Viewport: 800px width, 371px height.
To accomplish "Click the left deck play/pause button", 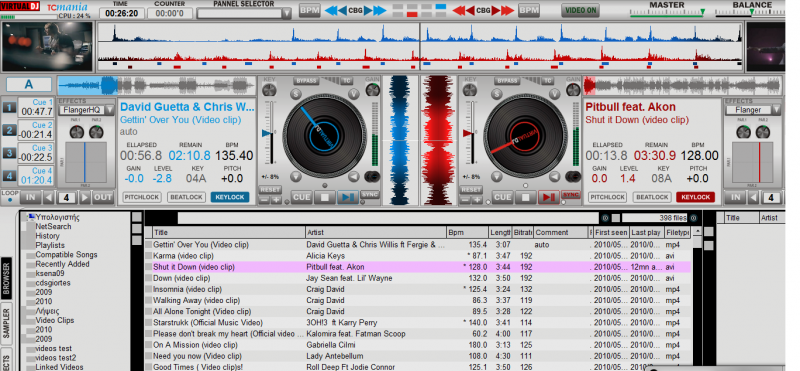I will (x=347, y=197).
